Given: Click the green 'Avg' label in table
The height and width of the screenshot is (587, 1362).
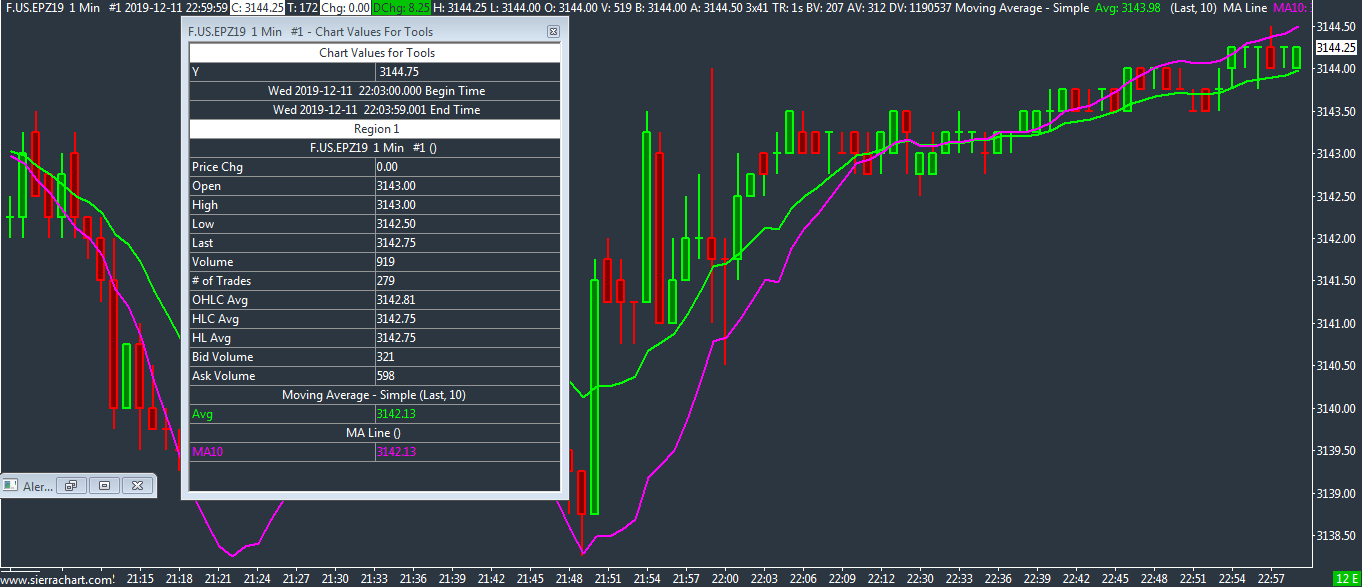Looking at the screenshot, I should [x=282, y=414].
